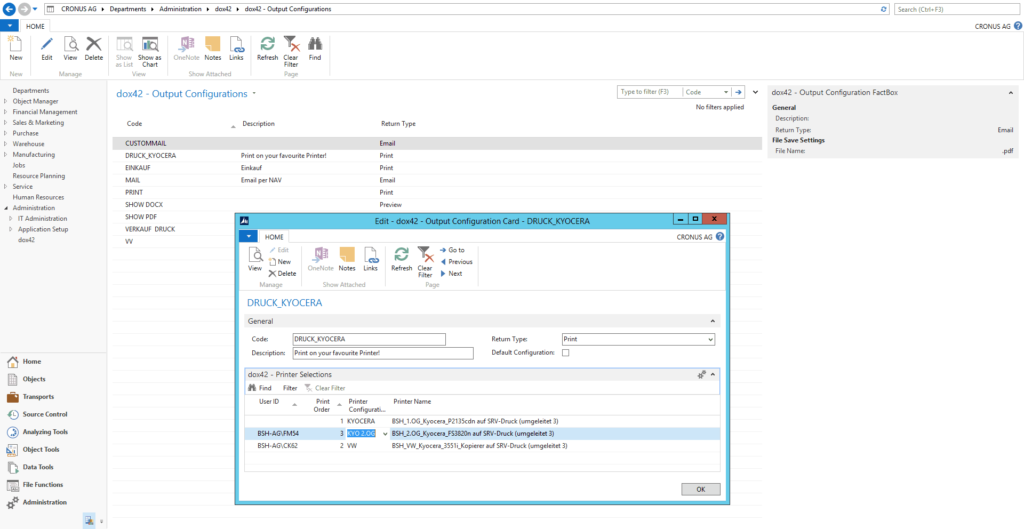Screen dimensions: 1024x529
Task: Open the Return Type dropdown
Action: point(710,340)
